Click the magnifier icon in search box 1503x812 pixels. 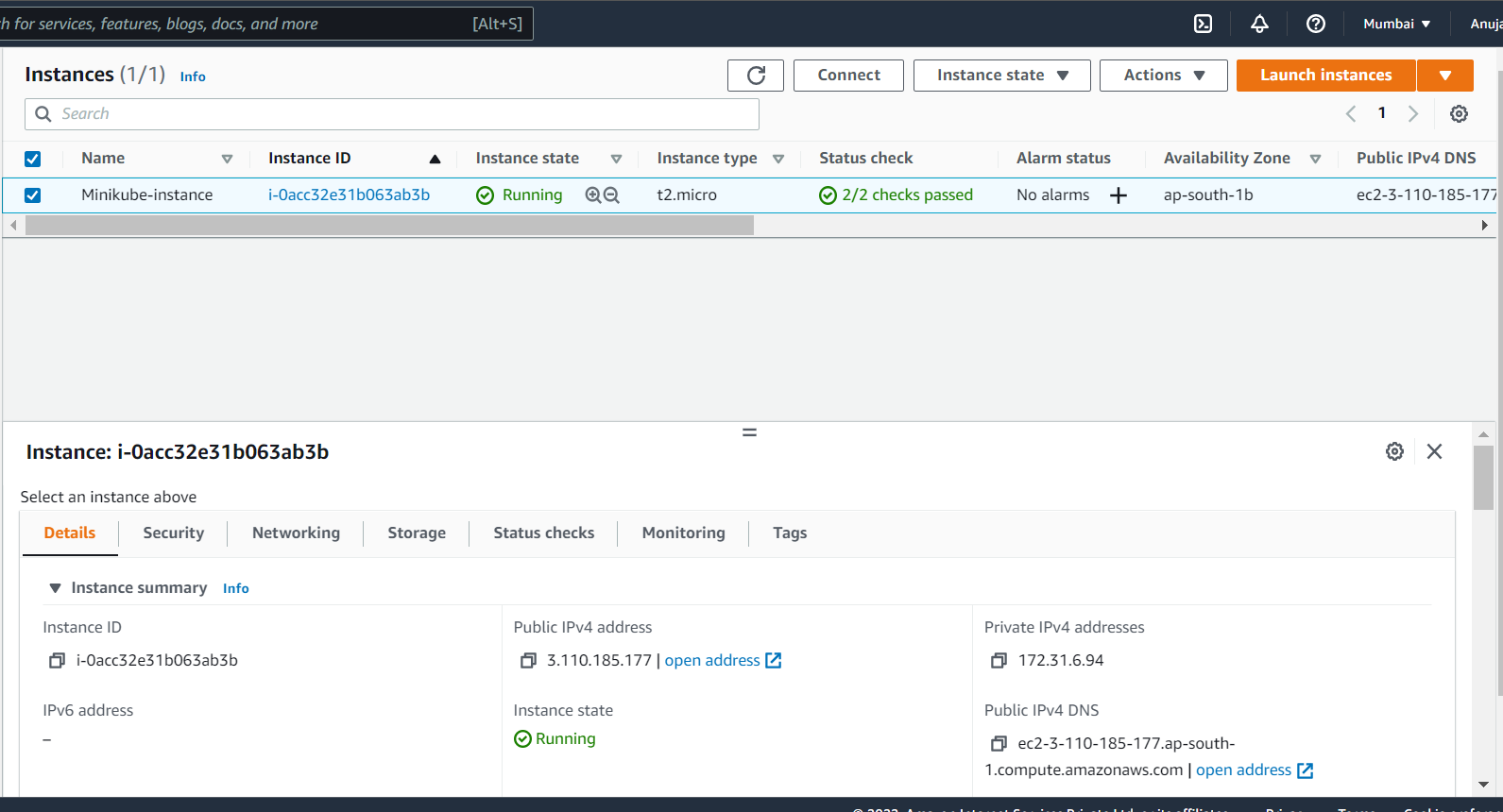pyautogui.click(x=43, y=114)
